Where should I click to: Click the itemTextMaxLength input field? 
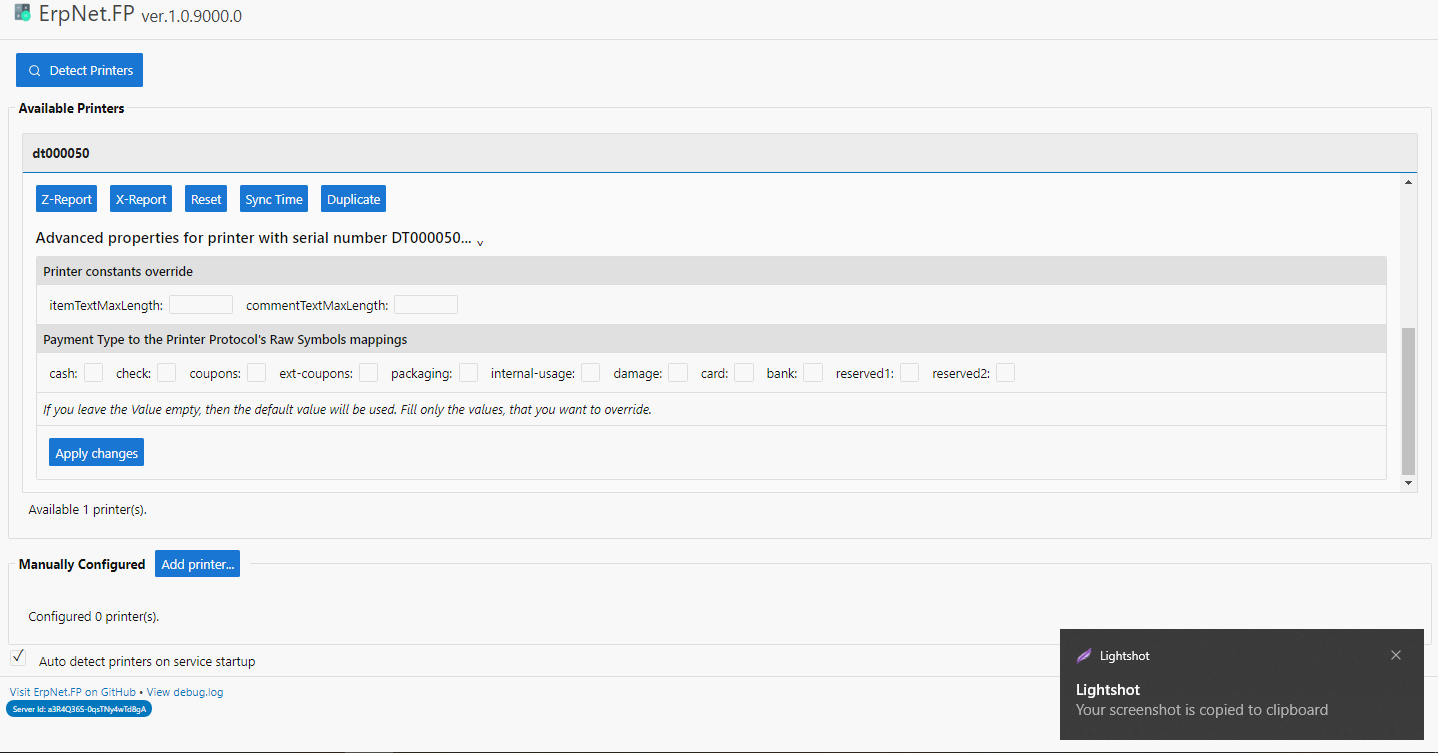click(x=200, y=304)
